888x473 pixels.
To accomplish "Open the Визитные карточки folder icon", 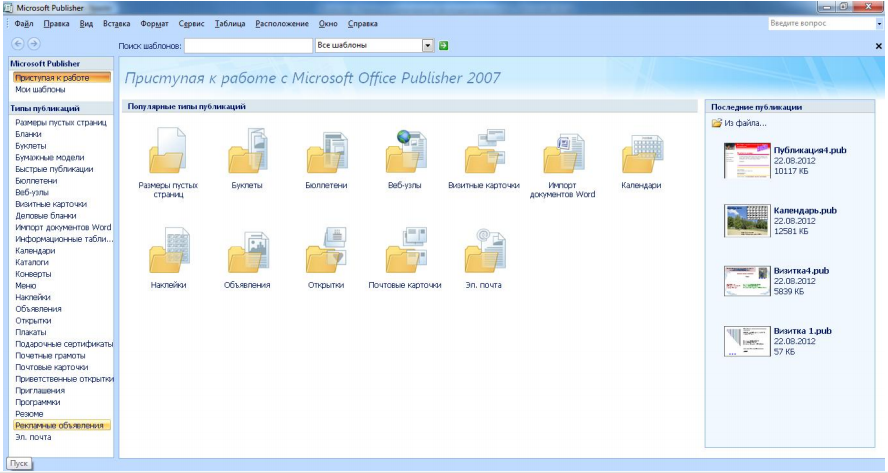I will [x=484, y=151].
